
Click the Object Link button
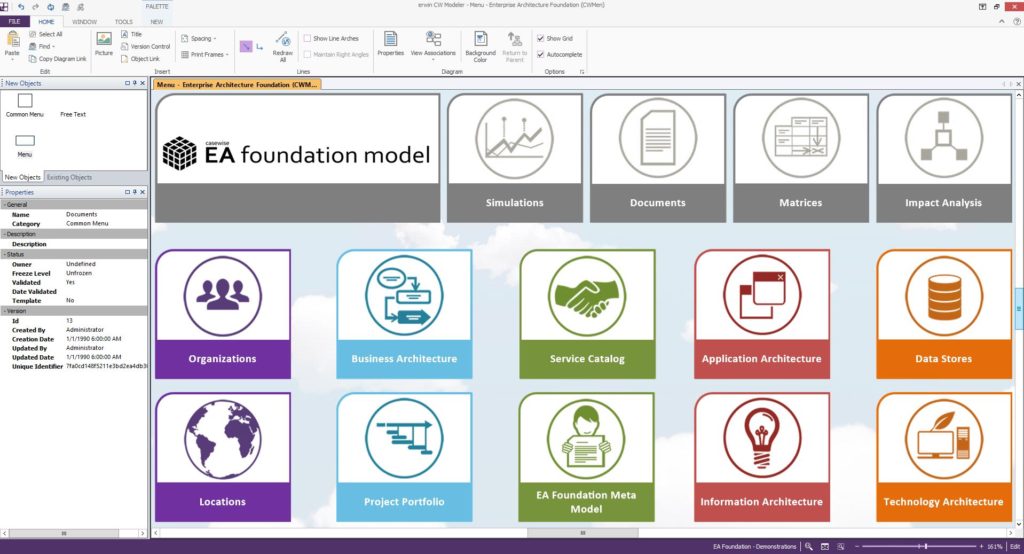(140, 59)
